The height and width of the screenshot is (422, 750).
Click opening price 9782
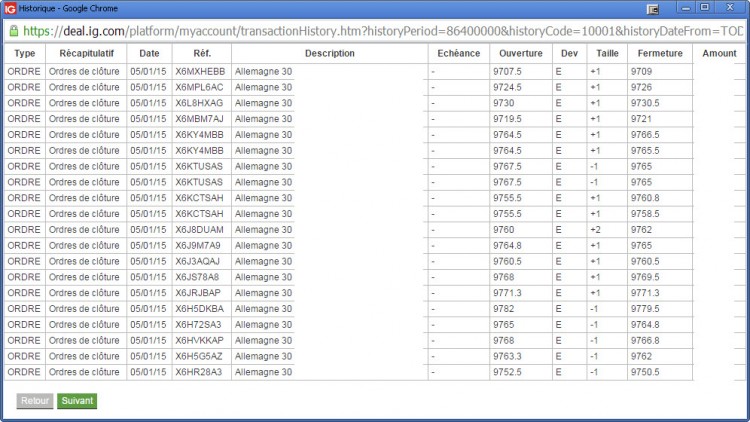point(504,309)
